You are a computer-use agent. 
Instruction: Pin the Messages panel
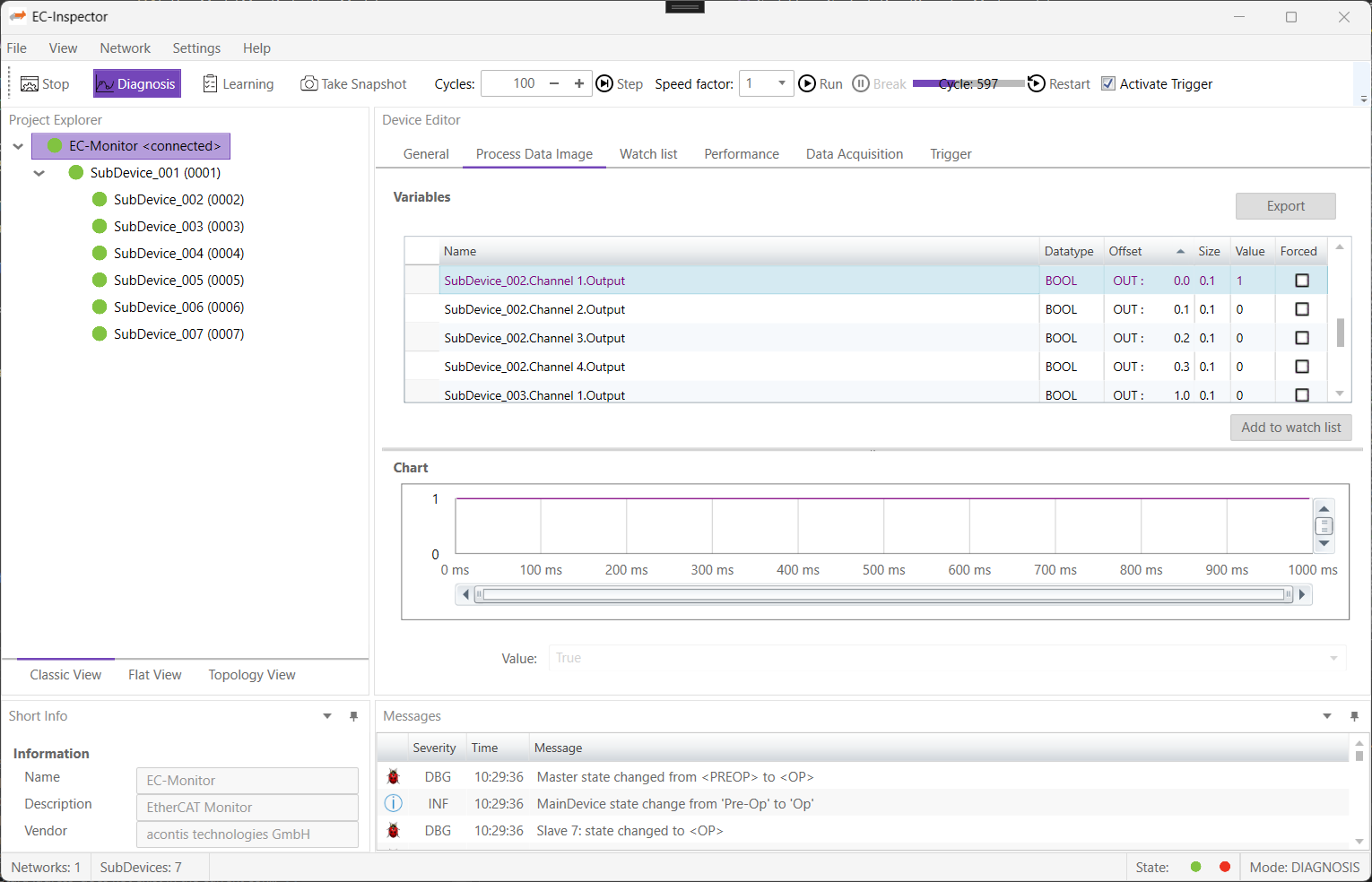point(1354,716)
